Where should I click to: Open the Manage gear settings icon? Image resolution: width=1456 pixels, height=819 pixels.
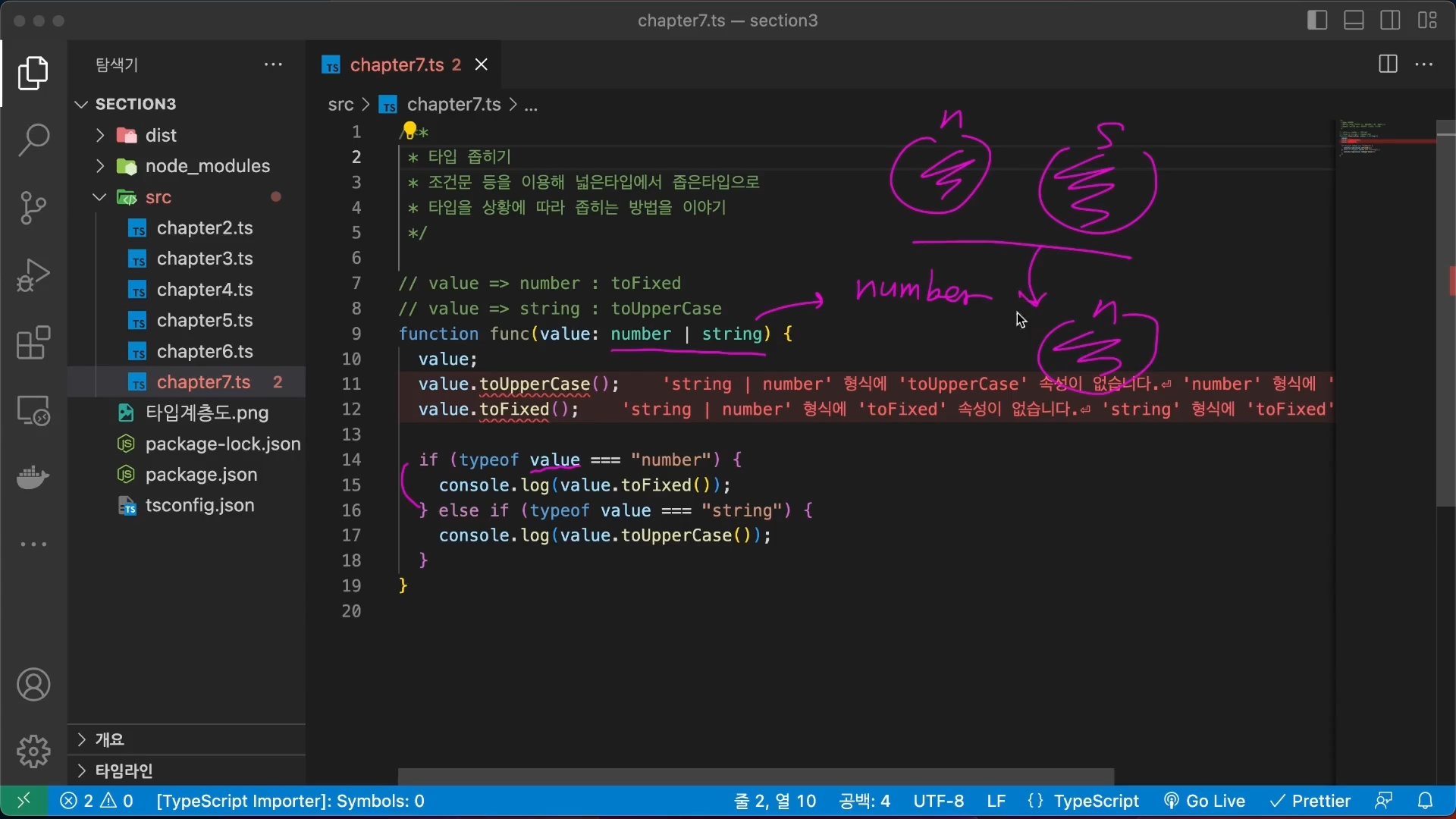pos(33,752)
